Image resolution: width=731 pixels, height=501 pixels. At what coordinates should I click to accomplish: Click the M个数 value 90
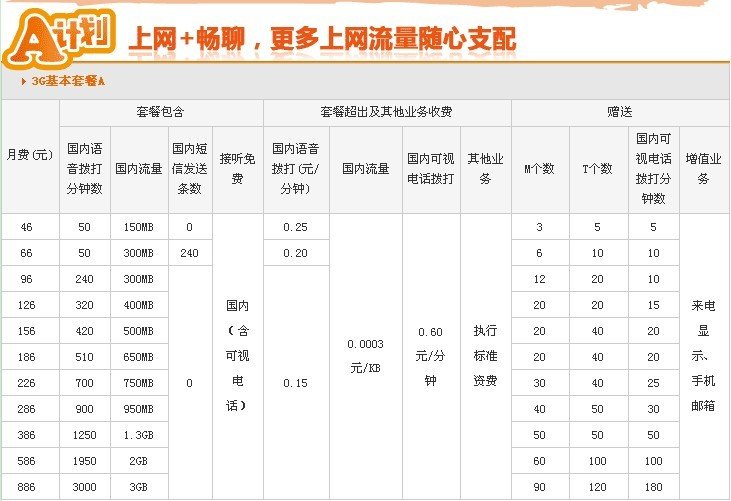540,487
